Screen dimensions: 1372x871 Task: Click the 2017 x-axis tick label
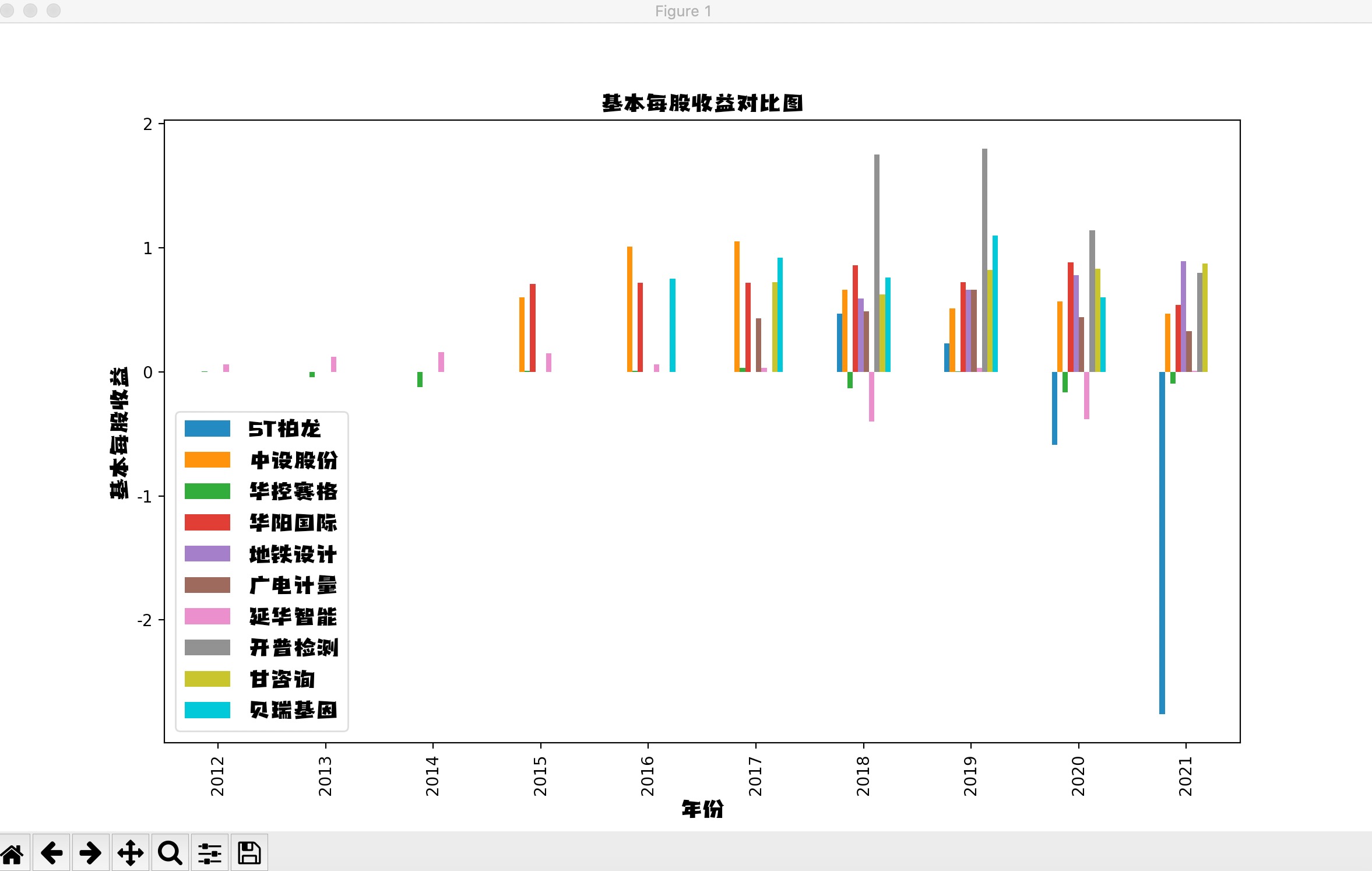[755, 776]
